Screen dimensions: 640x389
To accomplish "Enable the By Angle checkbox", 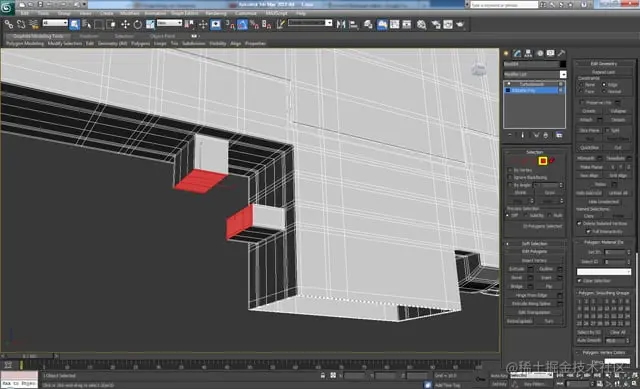I will click(510, 185).
